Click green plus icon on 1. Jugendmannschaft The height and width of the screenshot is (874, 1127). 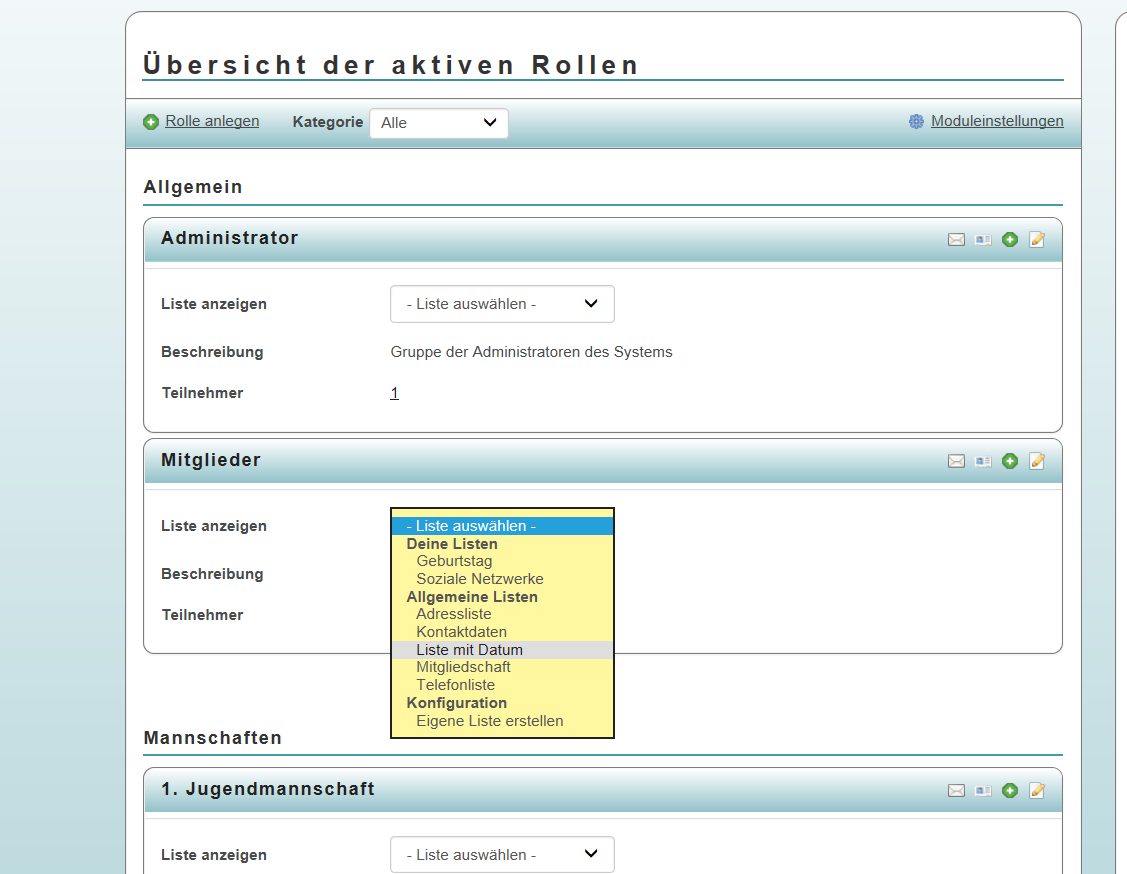pos(1010,790)
